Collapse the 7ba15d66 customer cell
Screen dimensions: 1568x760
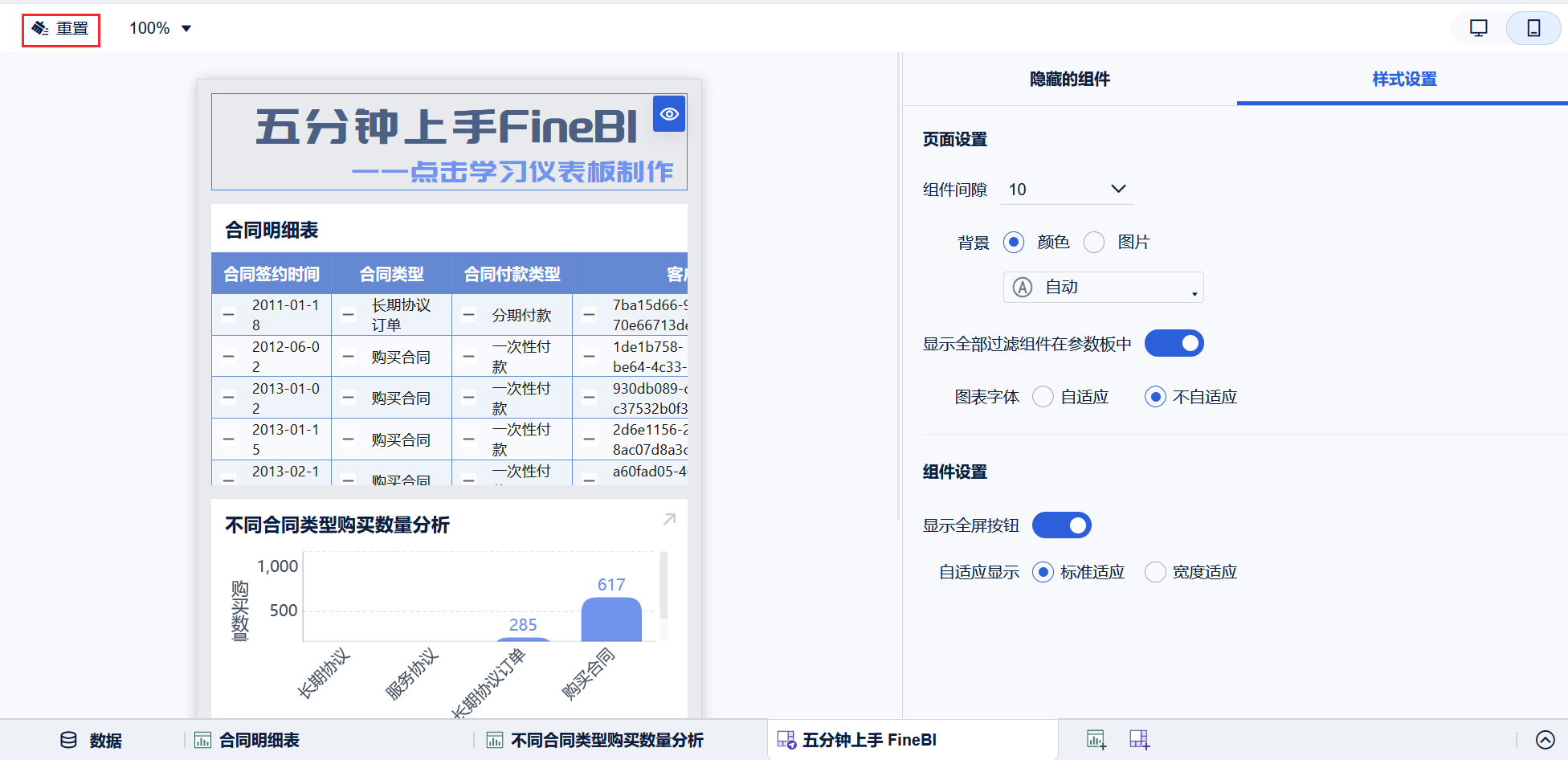[x=590, y=315]
